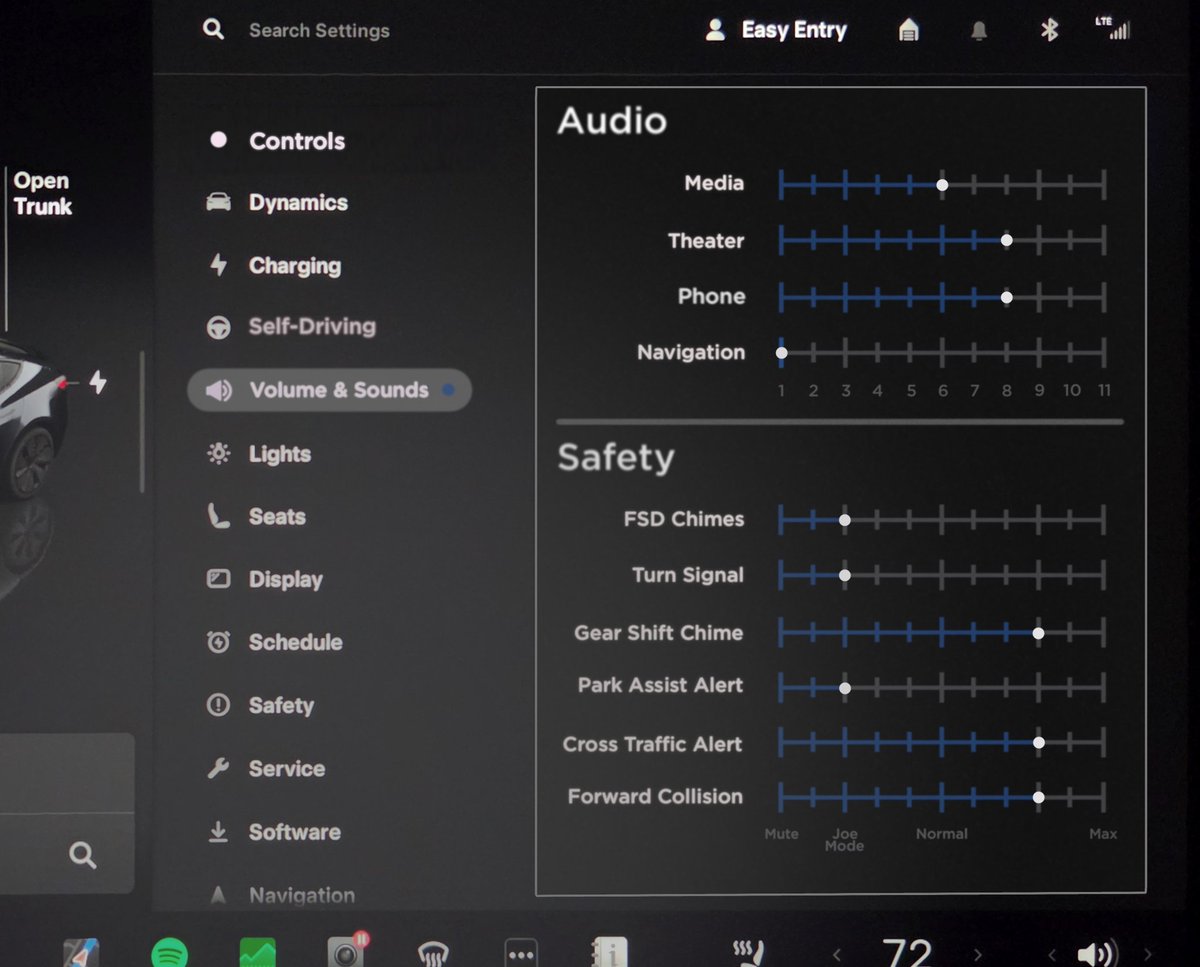Adjust the Turn Signal slider handle
The width and height of the screenshot is (1200, 967).
(845, 575)
